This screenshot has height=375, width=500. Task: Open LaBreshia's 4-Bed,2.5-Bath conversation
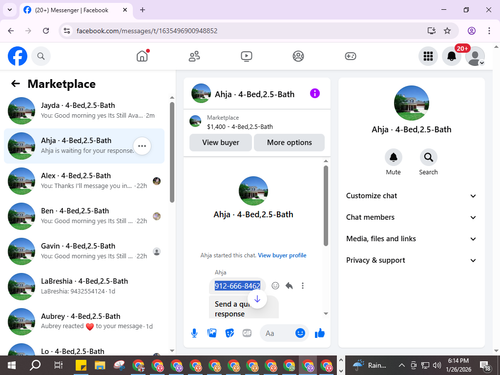point(84,287)
